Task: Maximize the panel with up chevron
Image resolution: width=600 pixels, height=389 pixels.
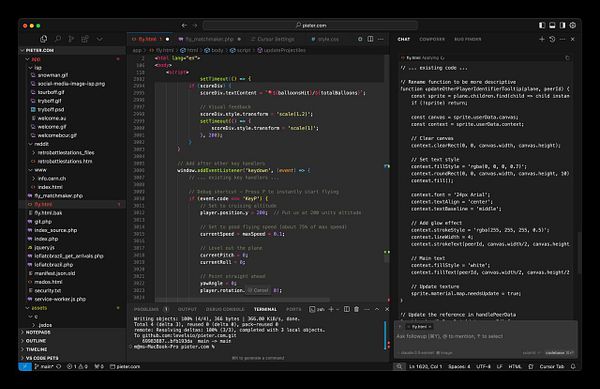Action: pyautogui.click(x=377, y=309)
